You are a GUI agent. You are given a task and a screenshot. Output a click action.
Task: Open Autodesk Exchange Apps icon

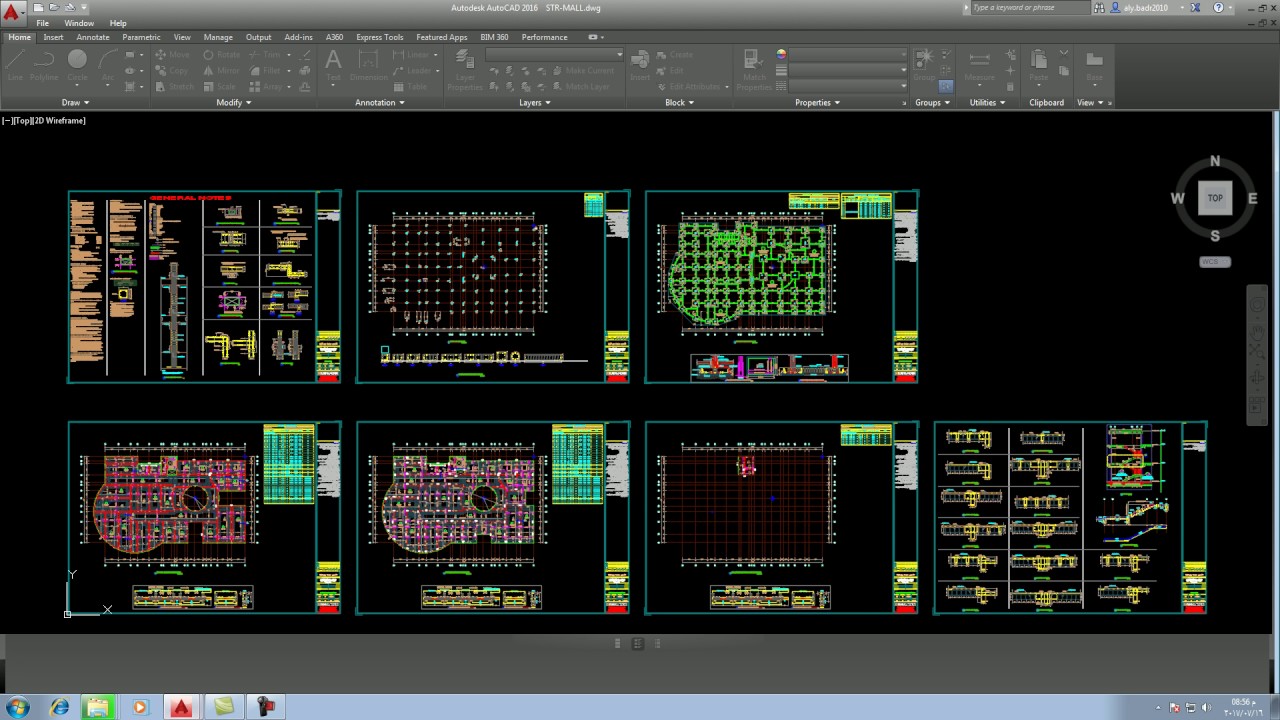[x=1195, y=8]
